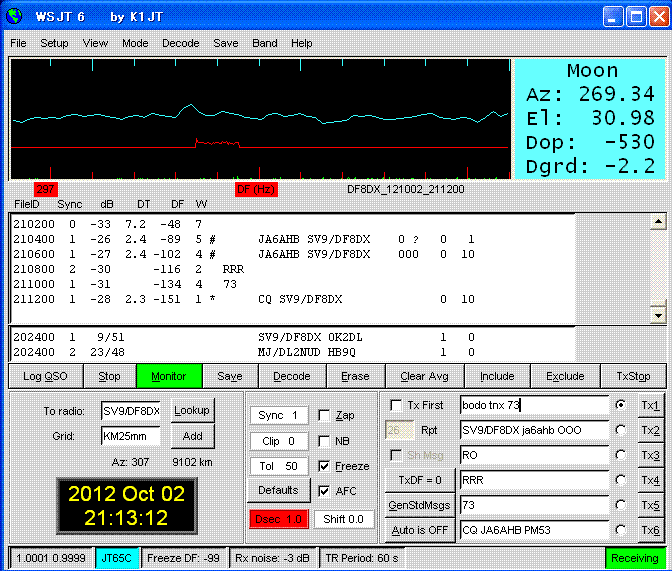Toggle the NB noise blanker checkbox
672x571 pixels.
pos(323,441)
